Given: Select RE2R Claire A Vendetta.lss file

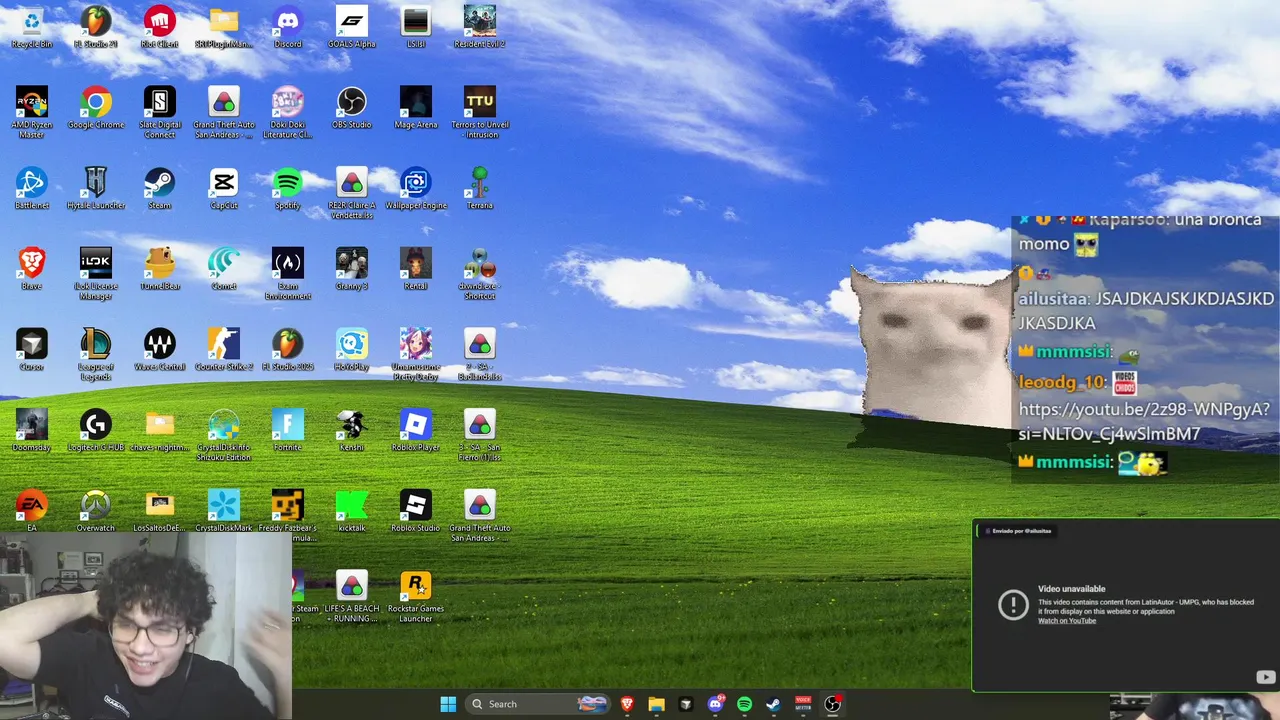Looking at the screenshot, I should pos(352,193).
